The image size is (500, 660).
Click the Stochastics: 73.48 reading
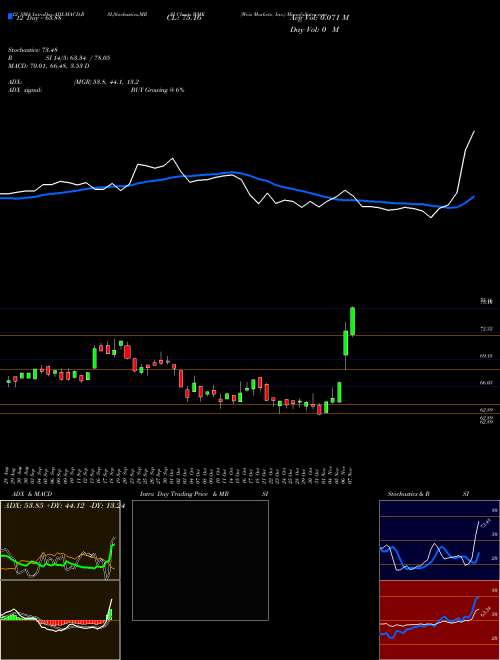click(32, 50)
